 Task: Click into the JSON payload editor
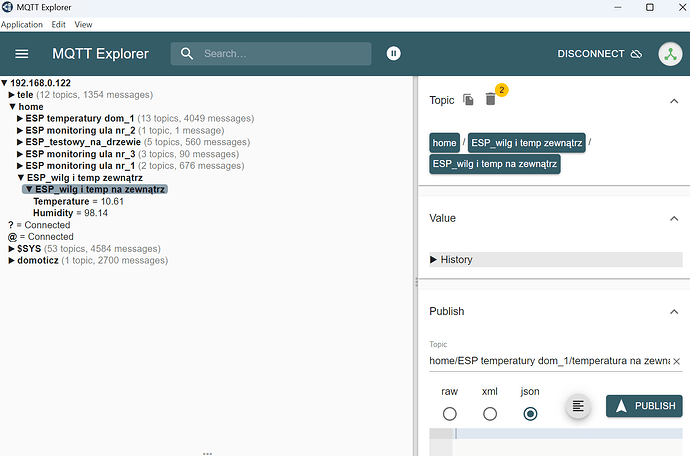click(568, 441)
